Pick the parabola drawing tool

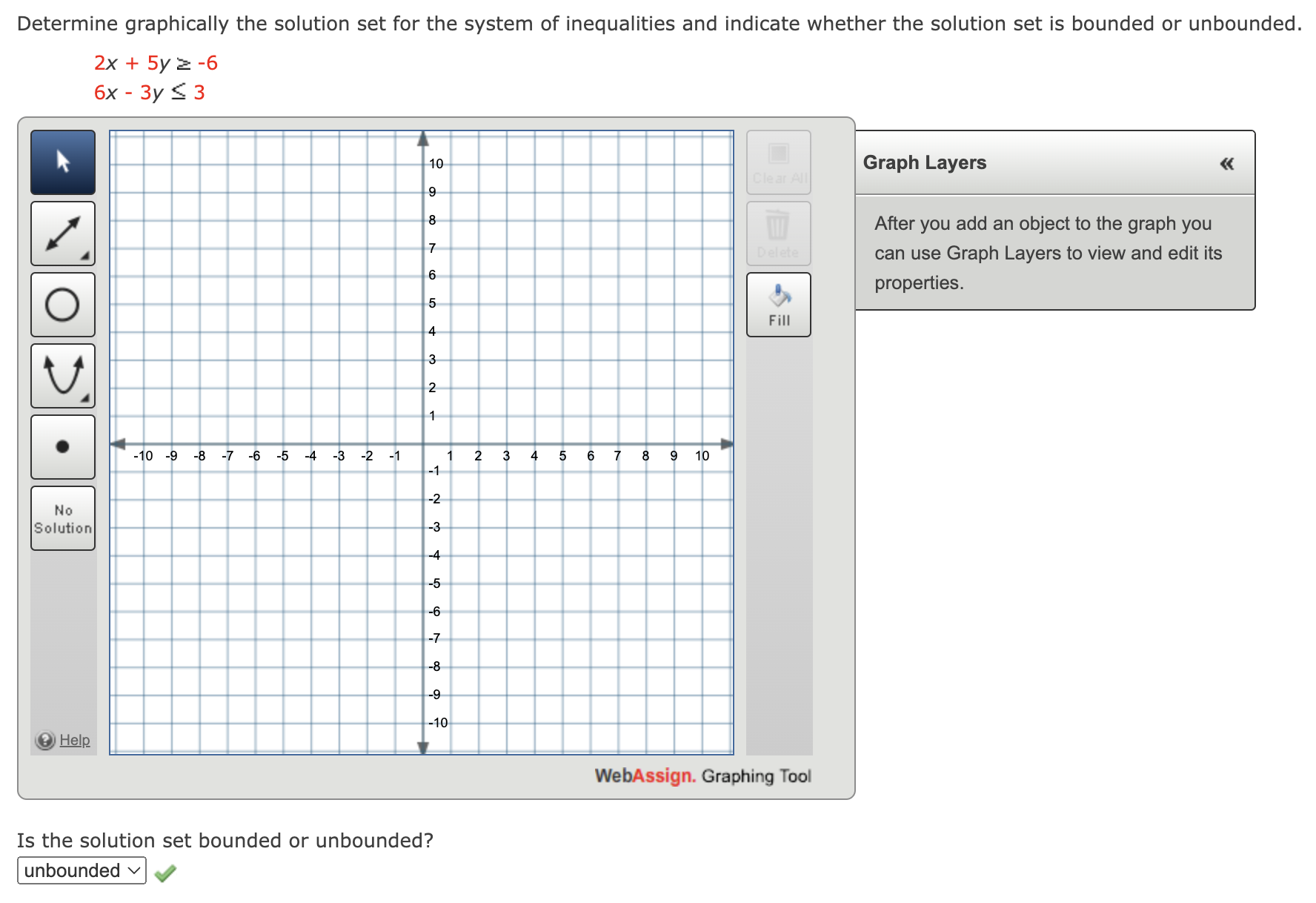62,375
